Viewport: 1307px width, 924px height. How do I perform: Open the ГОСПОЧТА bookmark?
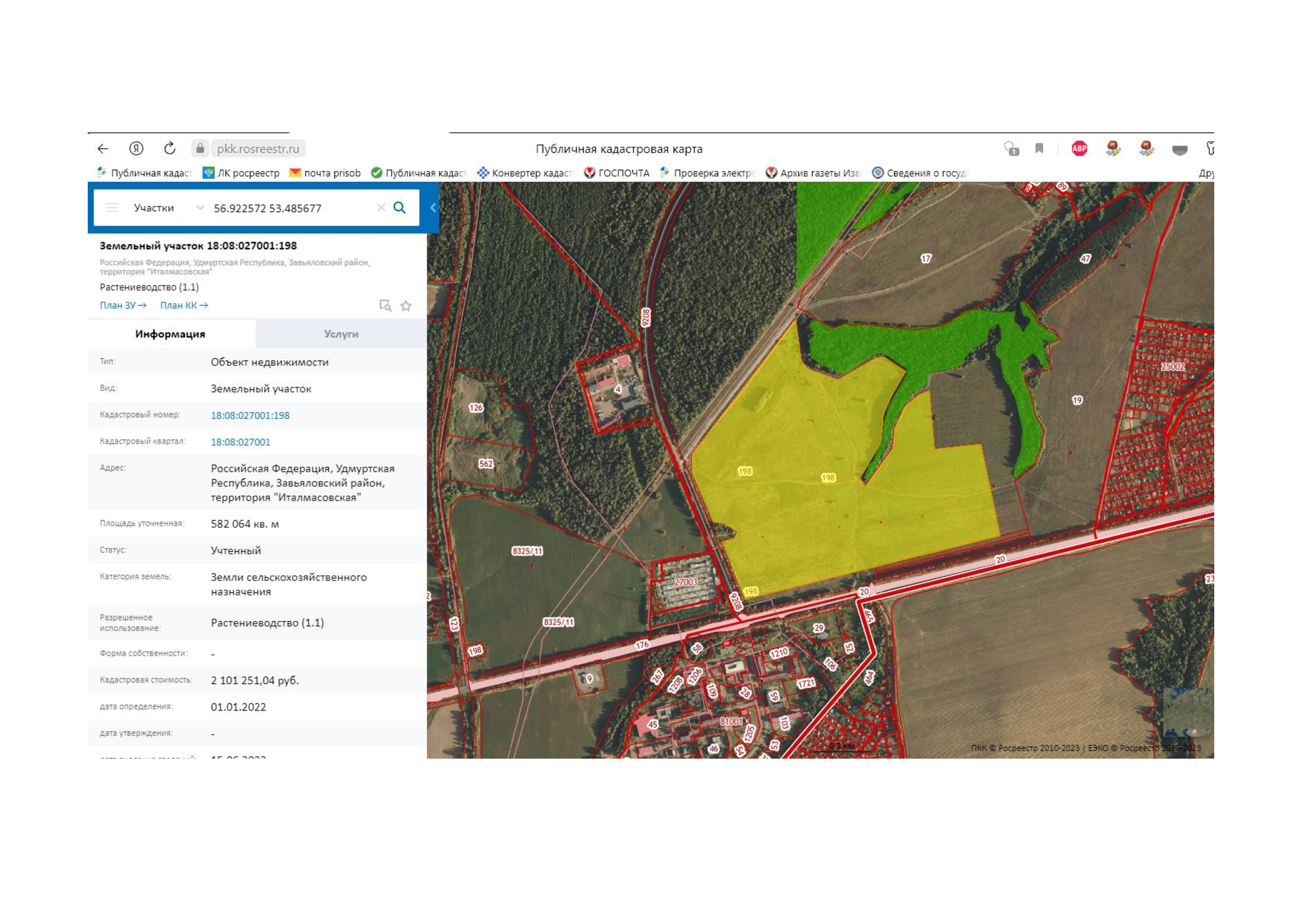(616, 173)
